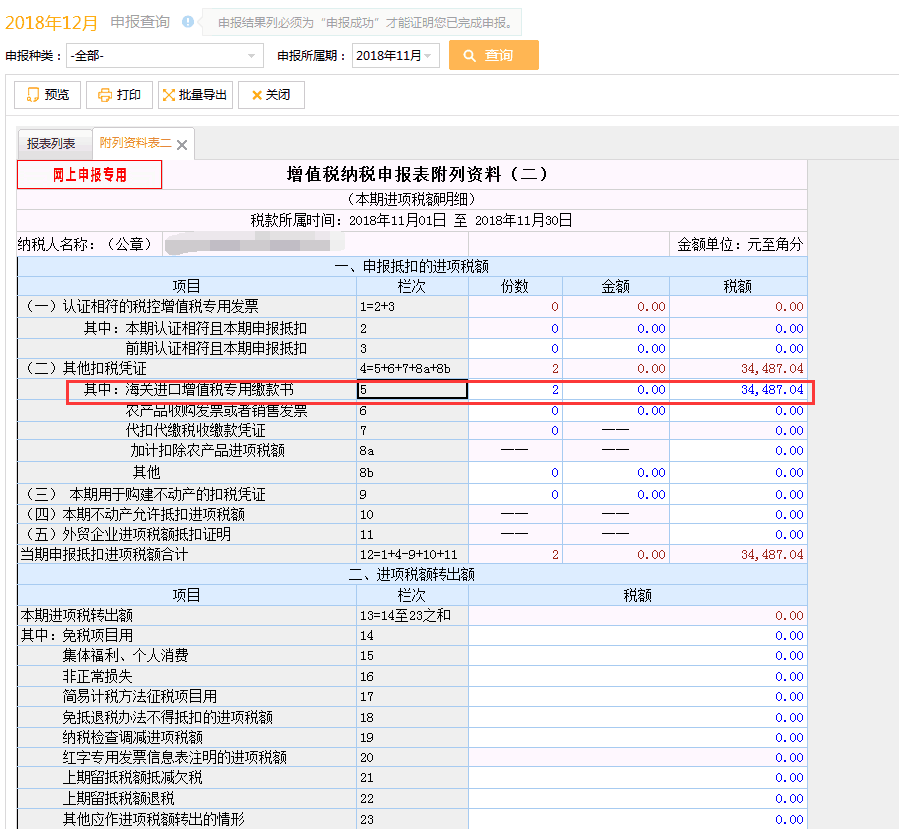Click the 打印 print button
899x829 pixels.
(119, 95)
